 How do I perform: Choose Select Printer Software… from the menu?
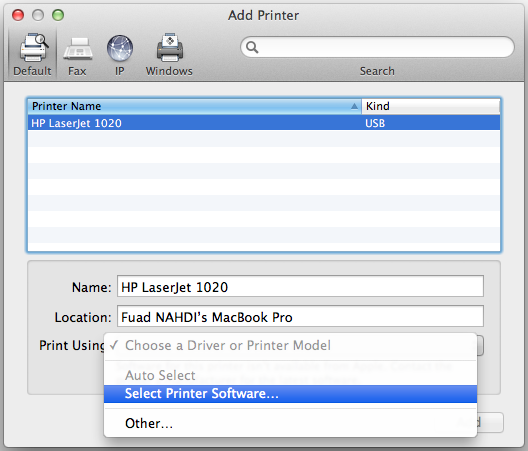(290, 394)
